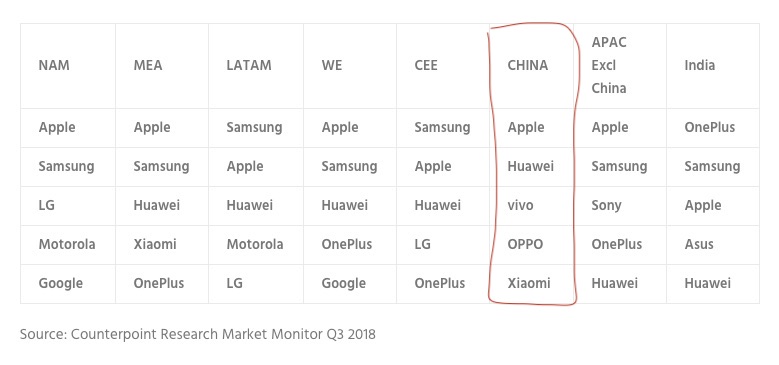Screen dimensions: 779x365
Task: Select vivo in the CHINA column
Action: click(520, 205)
